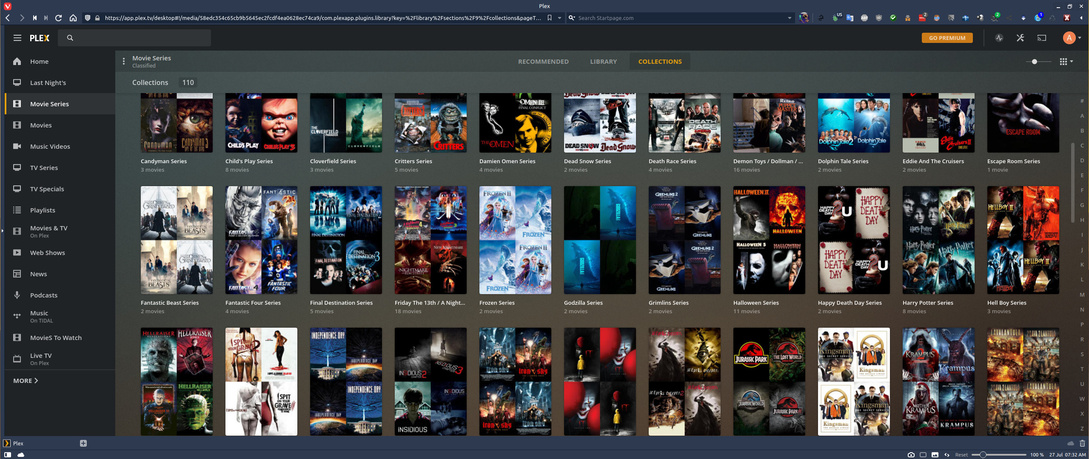Screen dimensions: 1089x459
Task: Open the Dead Snow Series link
Action: (588, 161)
